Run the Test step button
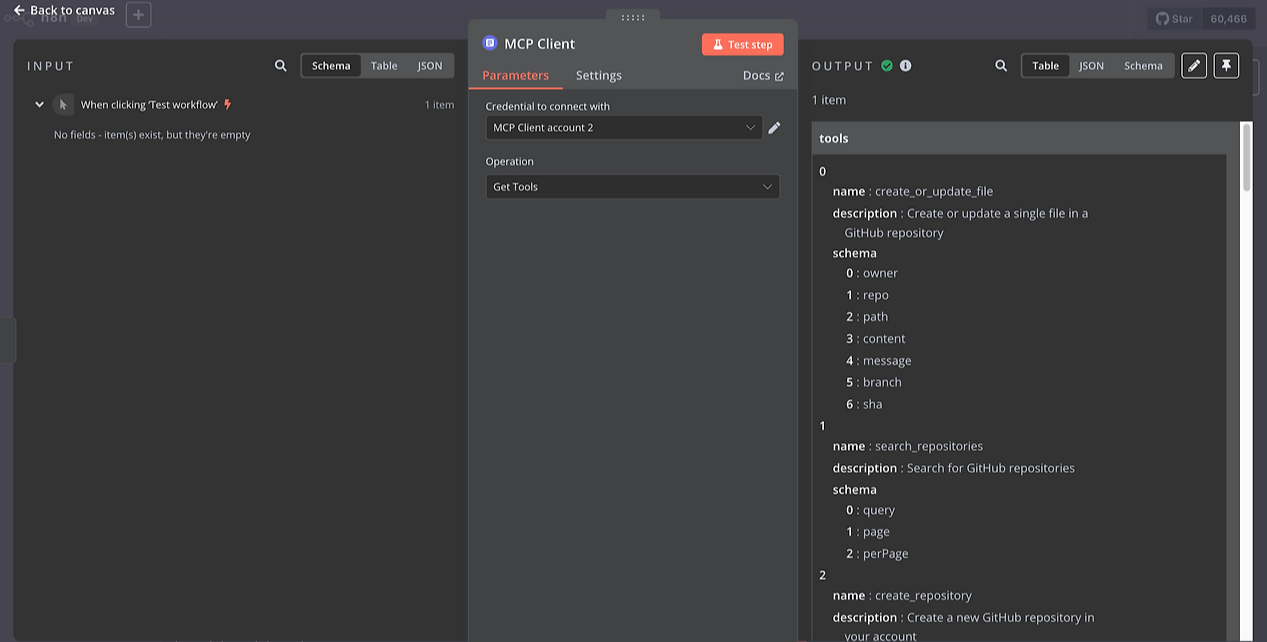1267x642 pixels. pyautogui.click(x=742, y=44)
